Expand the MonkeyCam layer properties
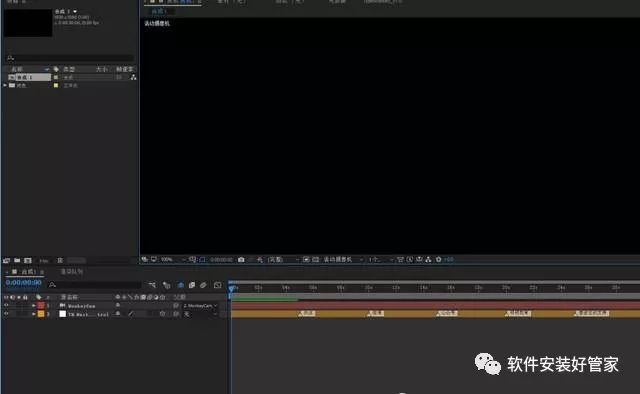640x394 pixels. pos(33,305)
